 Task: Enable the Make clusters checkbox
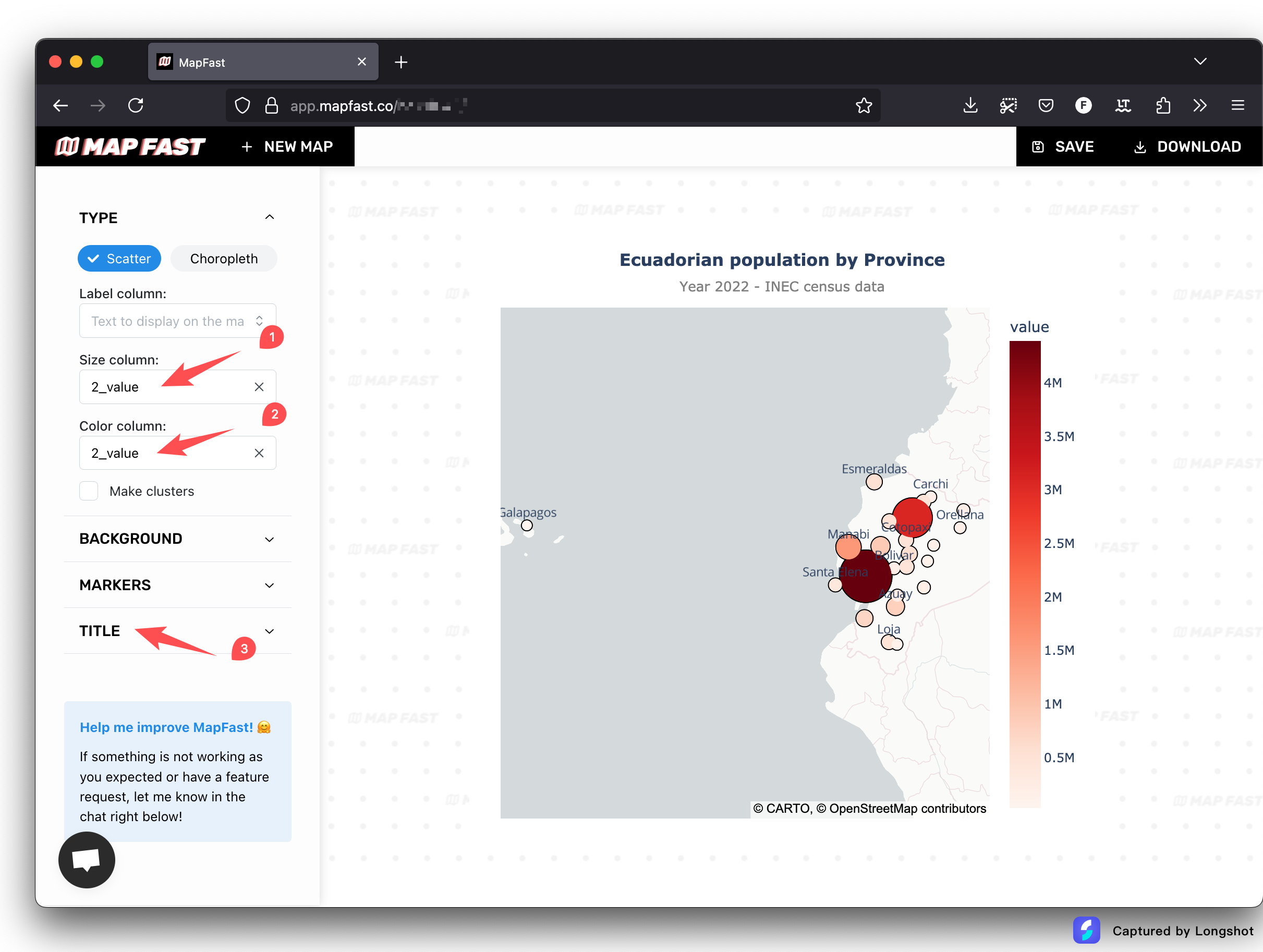(x=89, y=491)
